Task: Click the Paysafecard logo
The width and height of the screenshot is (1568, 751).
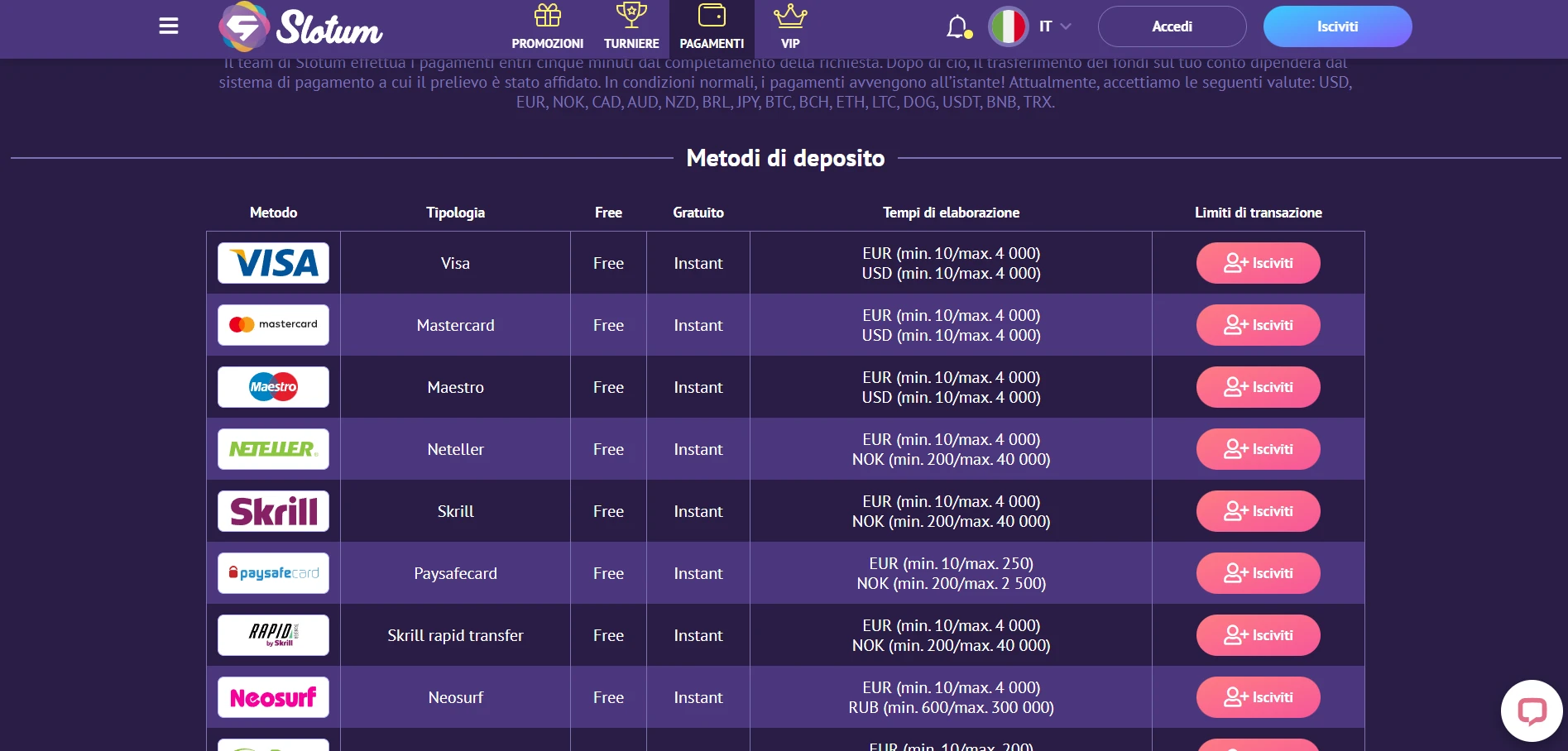Action: point(273,573)
